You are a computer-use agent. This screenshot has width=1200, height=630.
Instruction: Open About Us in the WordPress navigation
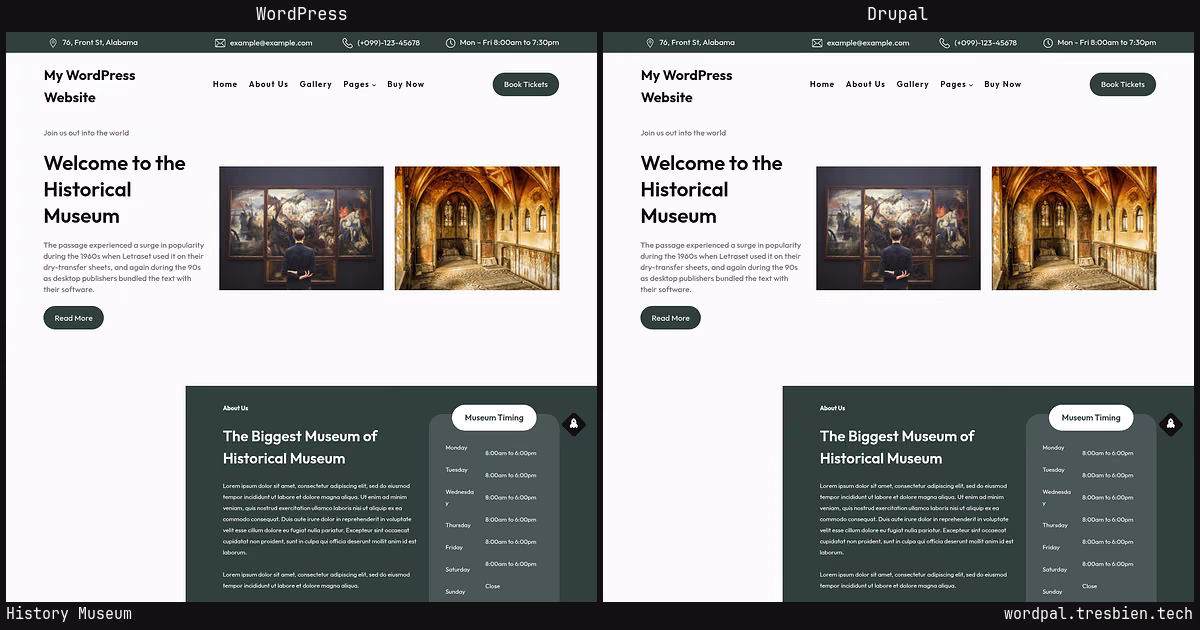click(x=268, y=84)
